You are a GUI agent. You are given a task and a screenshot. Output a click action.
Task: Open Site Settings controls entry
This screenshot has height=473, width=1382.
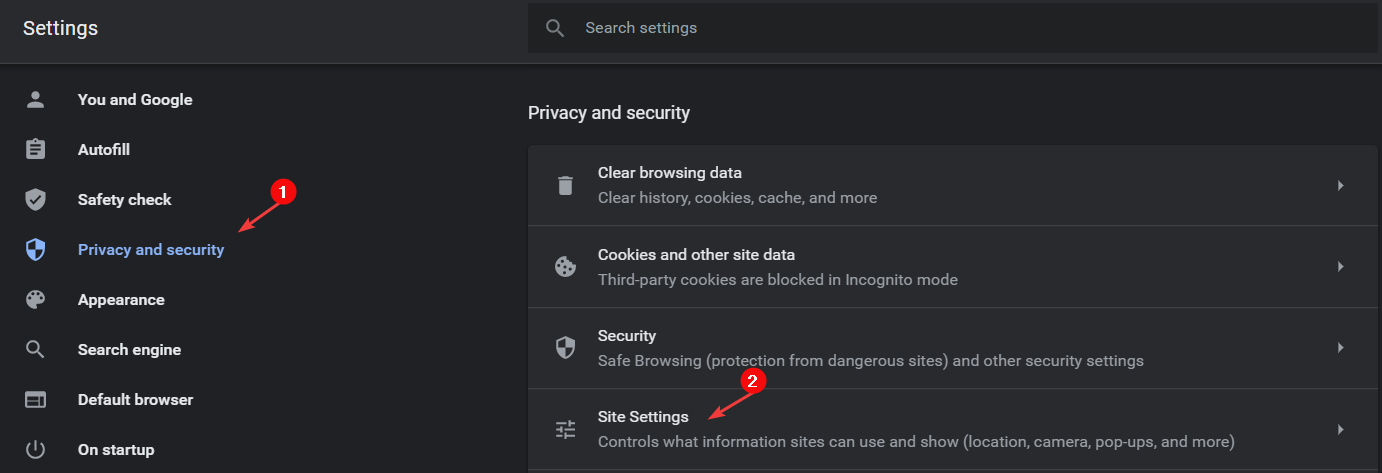(x=953, y=429)
